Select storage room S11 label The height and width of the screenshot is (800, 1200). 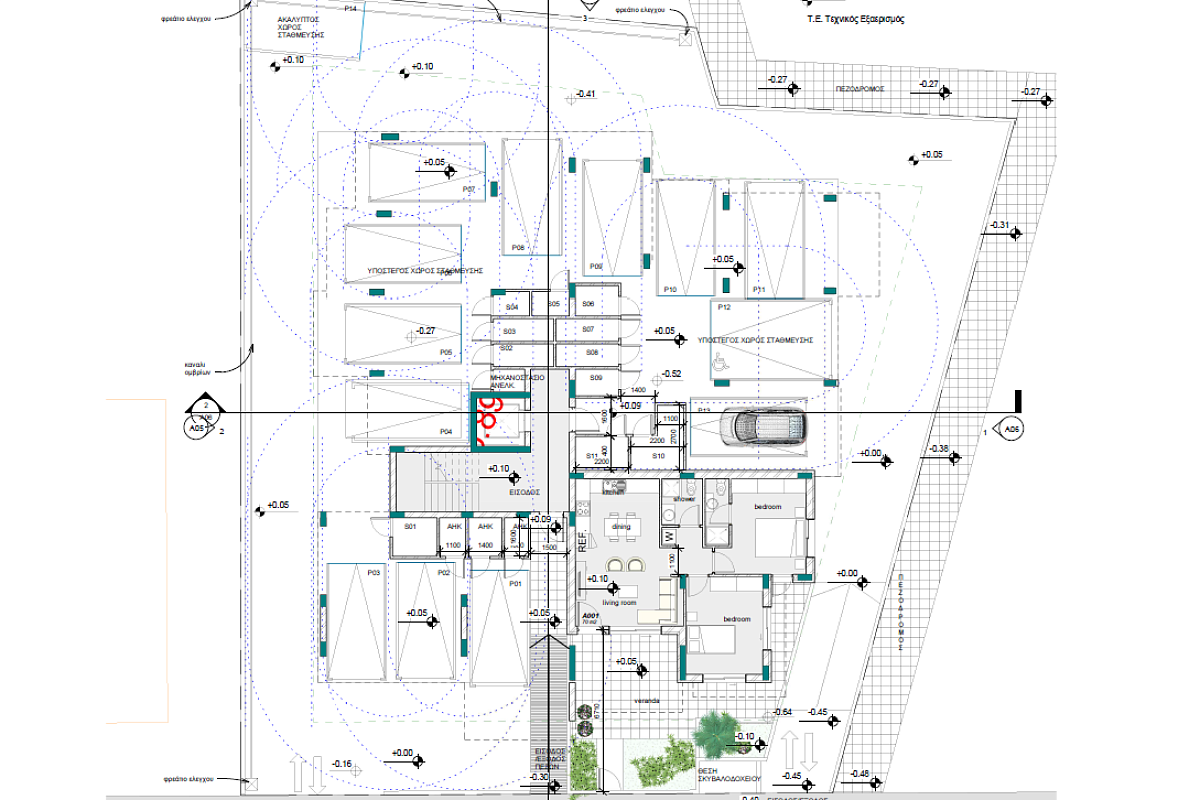591,456
